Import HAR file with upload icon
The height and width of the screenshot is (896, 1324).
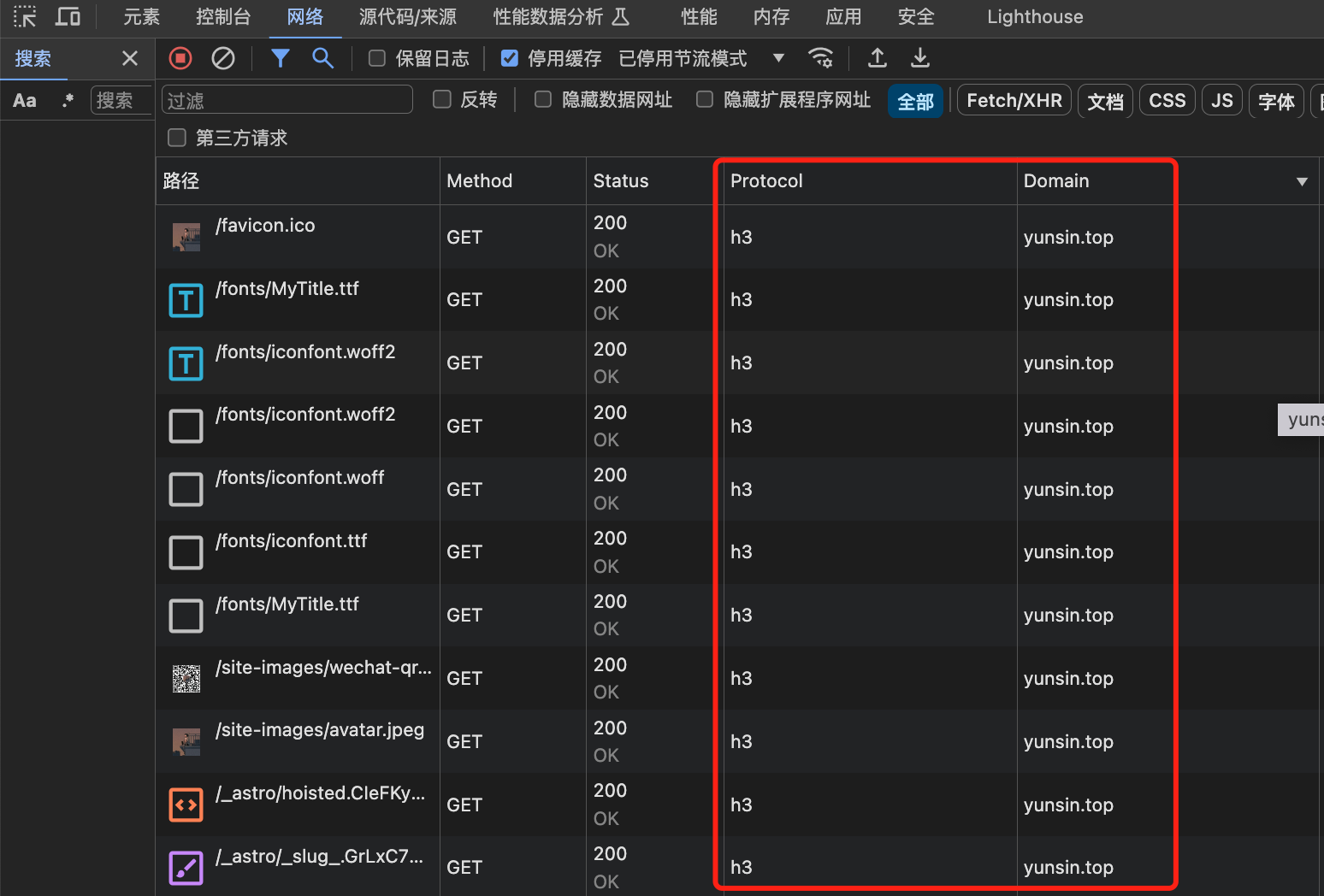coord(878,58)
